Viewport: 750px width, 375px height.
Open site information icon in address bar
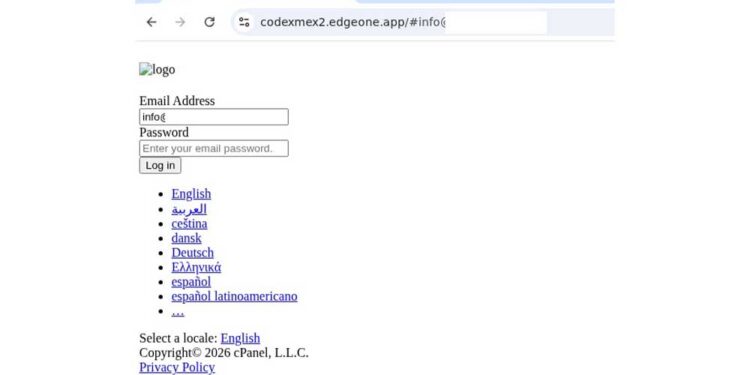pyautogui.click(x=244, y=22)
